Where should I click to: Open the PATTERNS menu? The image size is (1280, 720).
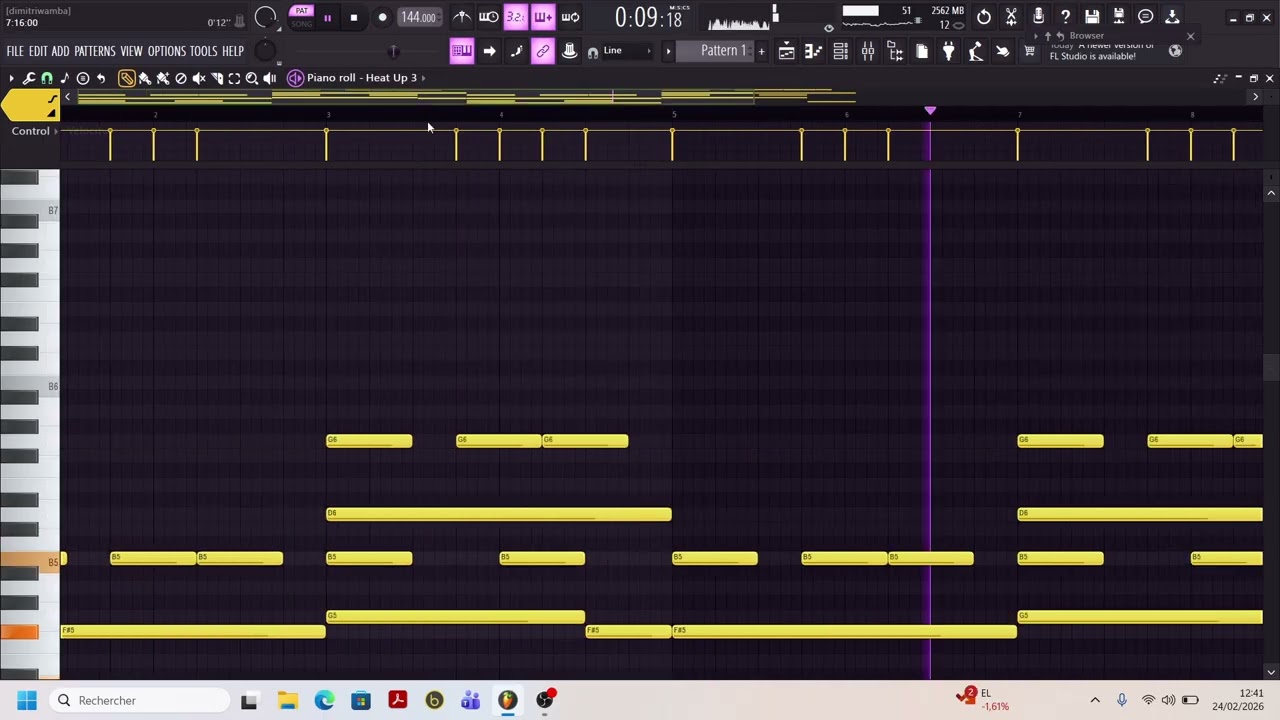95,51
